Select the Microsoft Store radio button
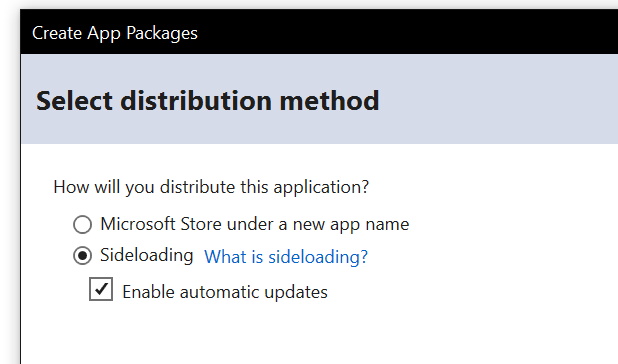The image size is (618, 364). click(x=82, y=225)
